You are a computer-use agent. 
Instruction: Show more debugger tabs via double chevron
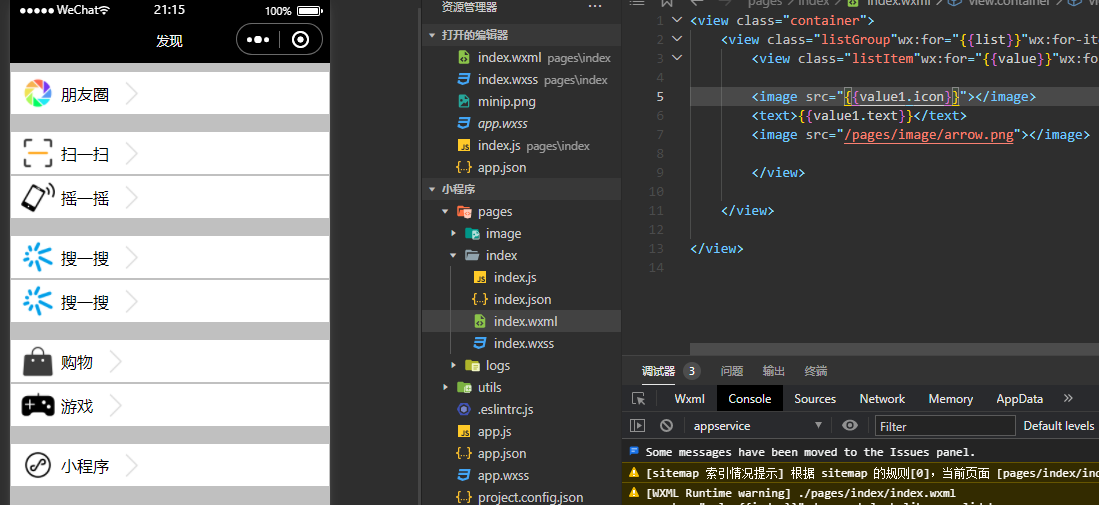pyautogui.click(x=1068, y=398)
